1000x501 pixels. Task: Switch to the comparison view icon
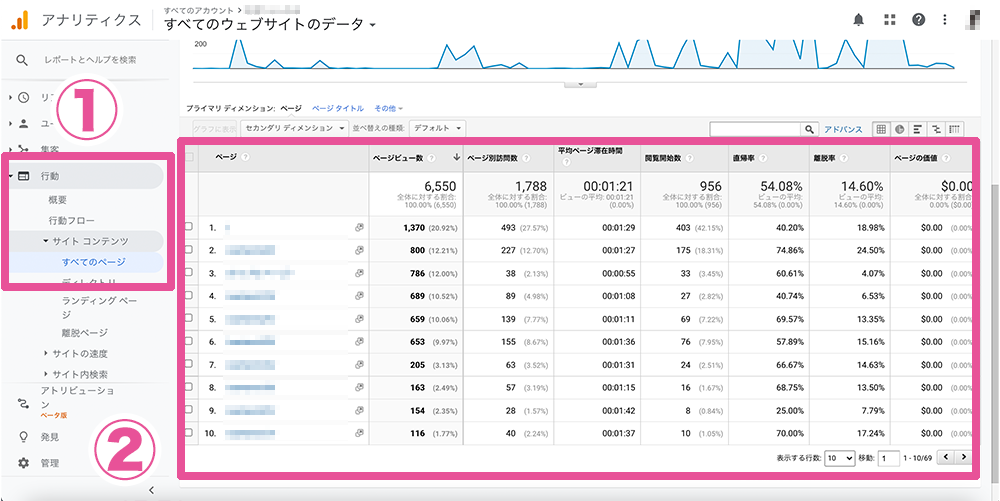click(x=936, y=129)
